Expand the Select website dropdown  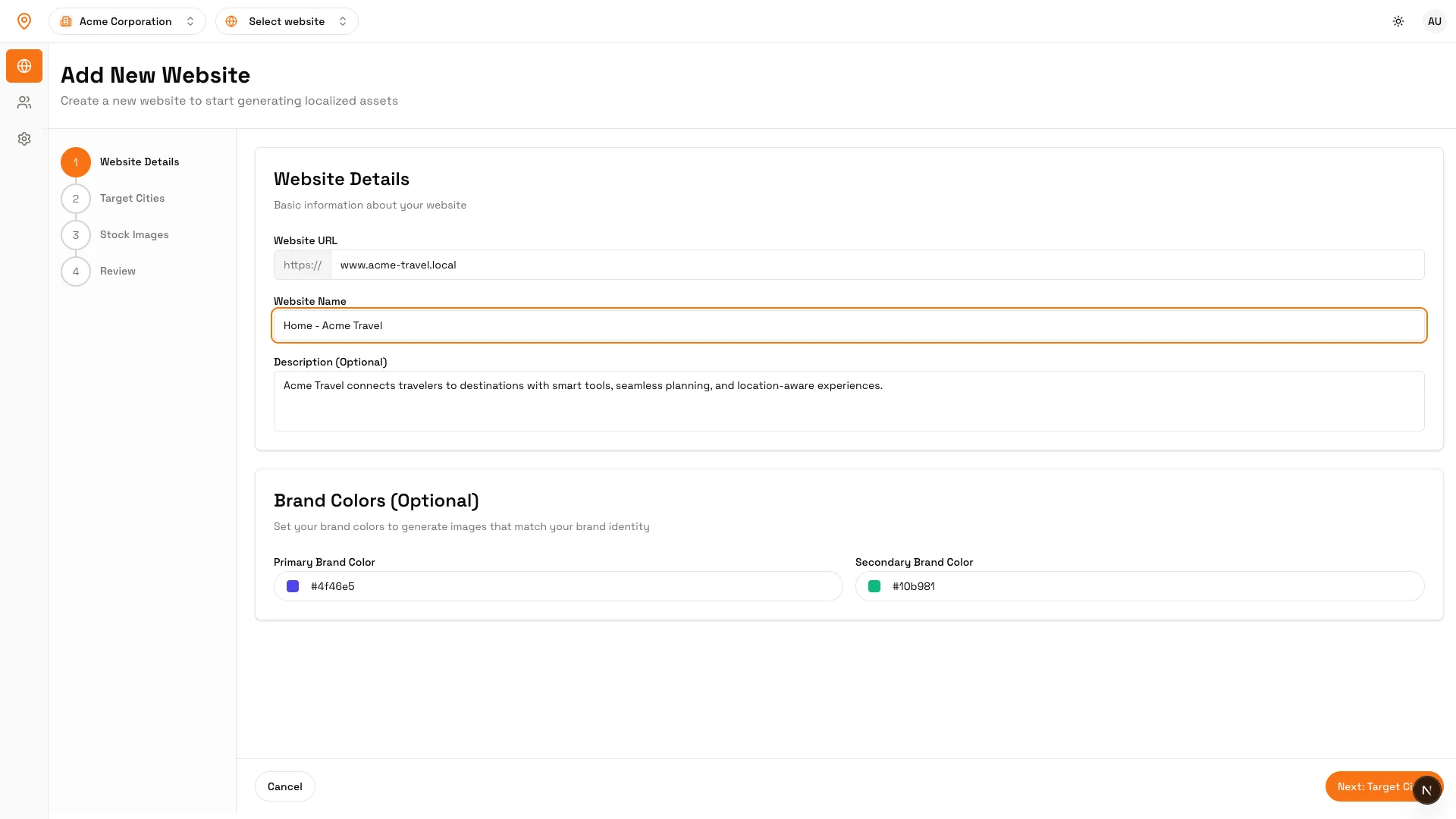tap(287, 21)
